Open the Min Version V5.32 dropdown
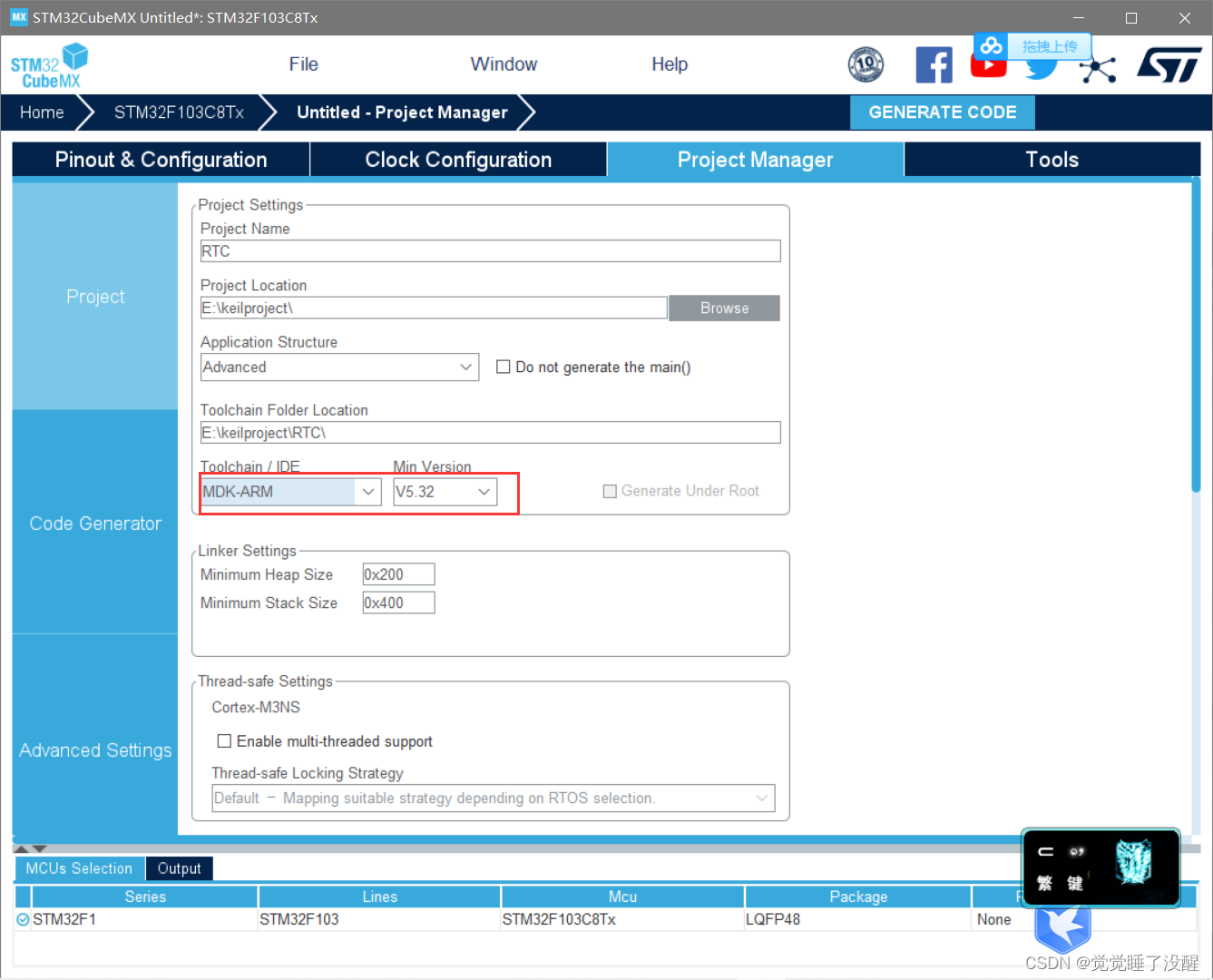Image resolution: width=1213 pixels, height=980 pixels. coord(445,492)
